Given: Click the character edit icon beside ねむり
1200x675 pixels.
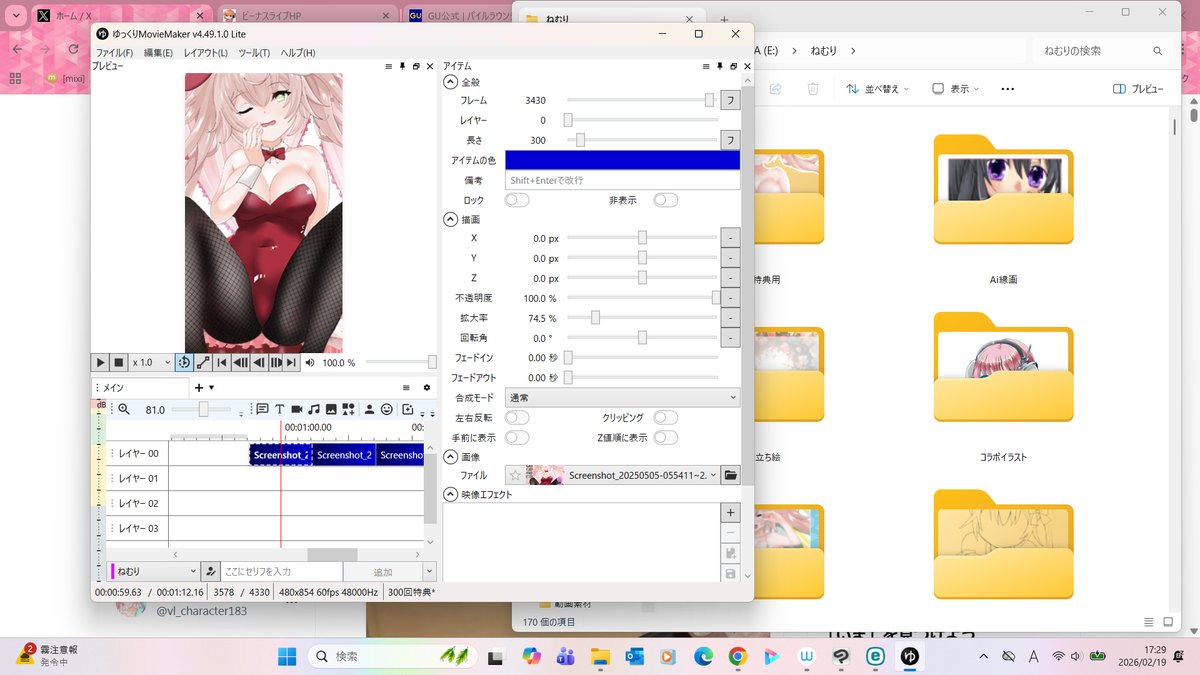Looking at the screenshot, I should tap(210, 571).
